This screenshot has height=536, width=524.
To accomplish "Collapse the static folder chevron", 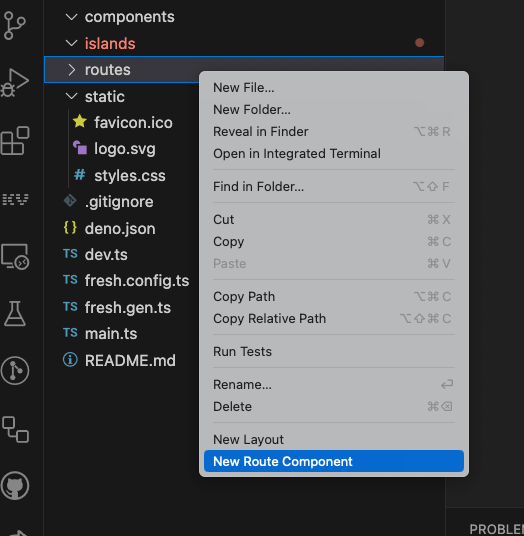I will (71, 96).
